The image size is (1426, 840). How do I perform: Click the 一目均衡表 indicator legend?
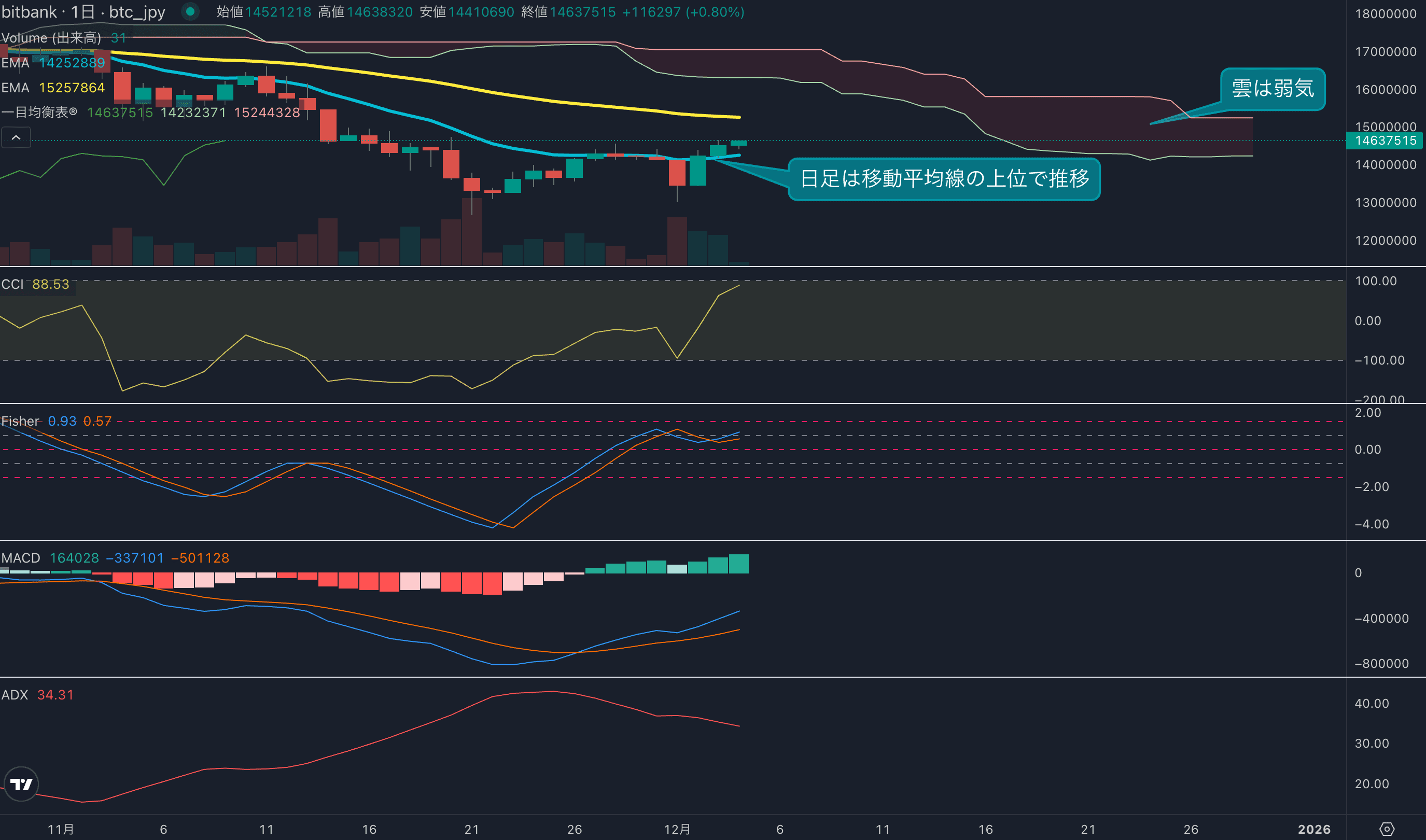pos(39,113)
